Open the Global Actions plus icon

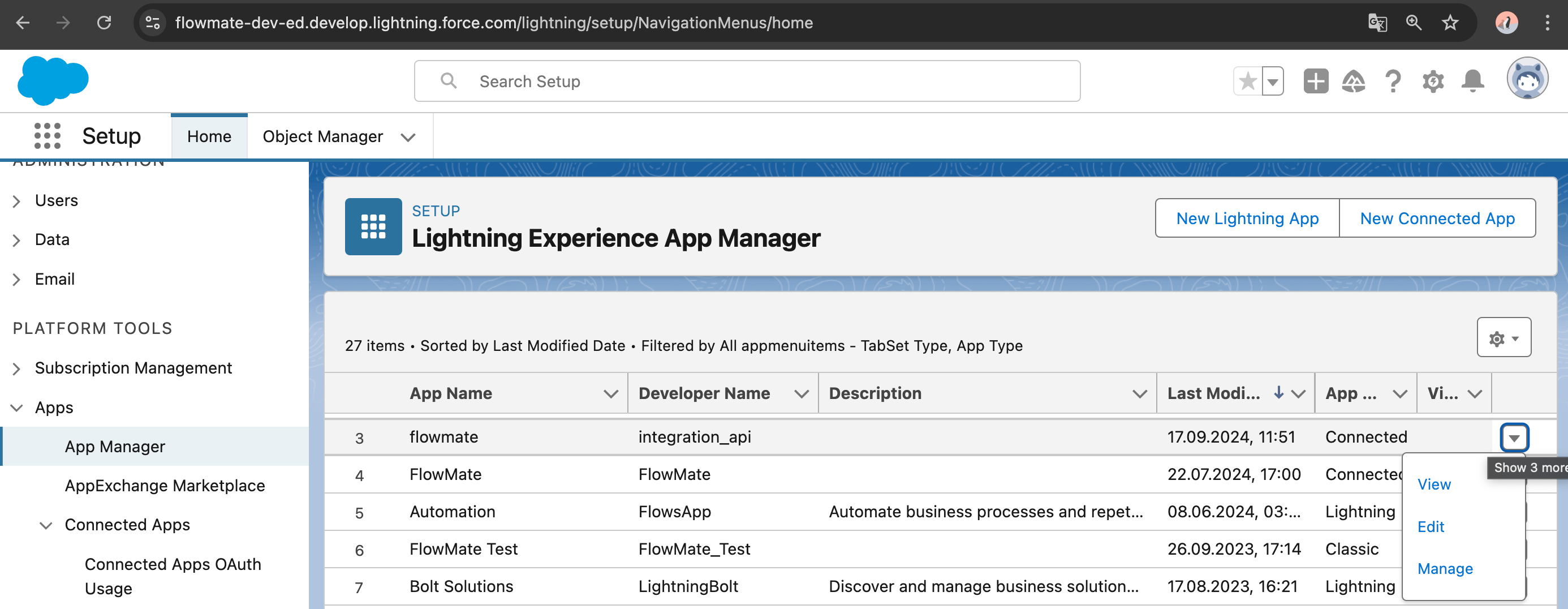(1315, 81)
